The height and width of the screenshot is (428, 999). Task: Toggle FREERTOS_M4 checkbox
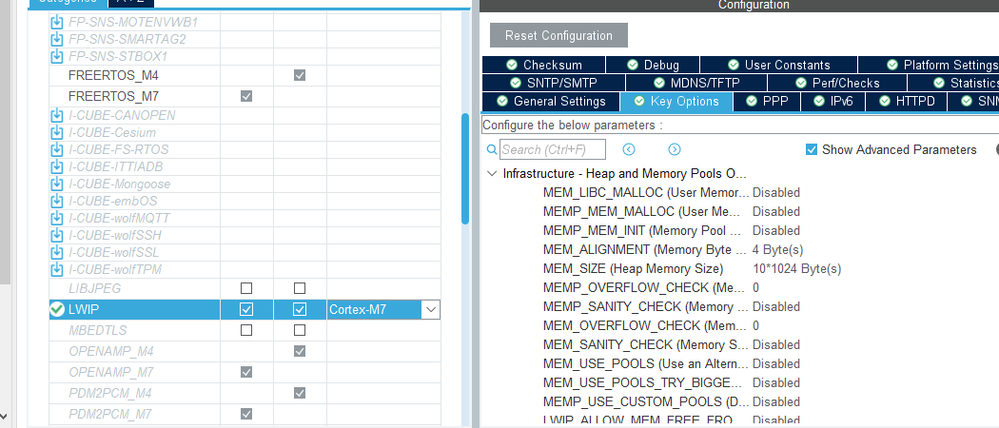pos(299,76)
